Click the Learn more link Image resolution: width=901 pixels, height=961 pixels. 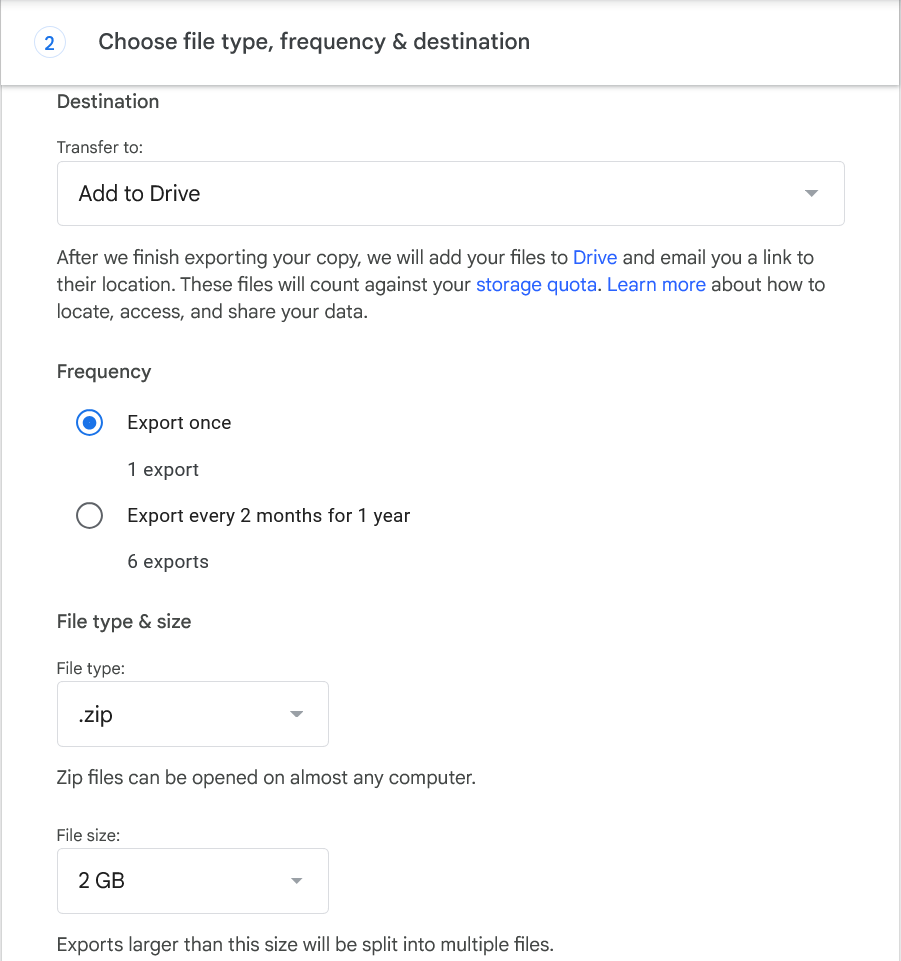point(656,284)
